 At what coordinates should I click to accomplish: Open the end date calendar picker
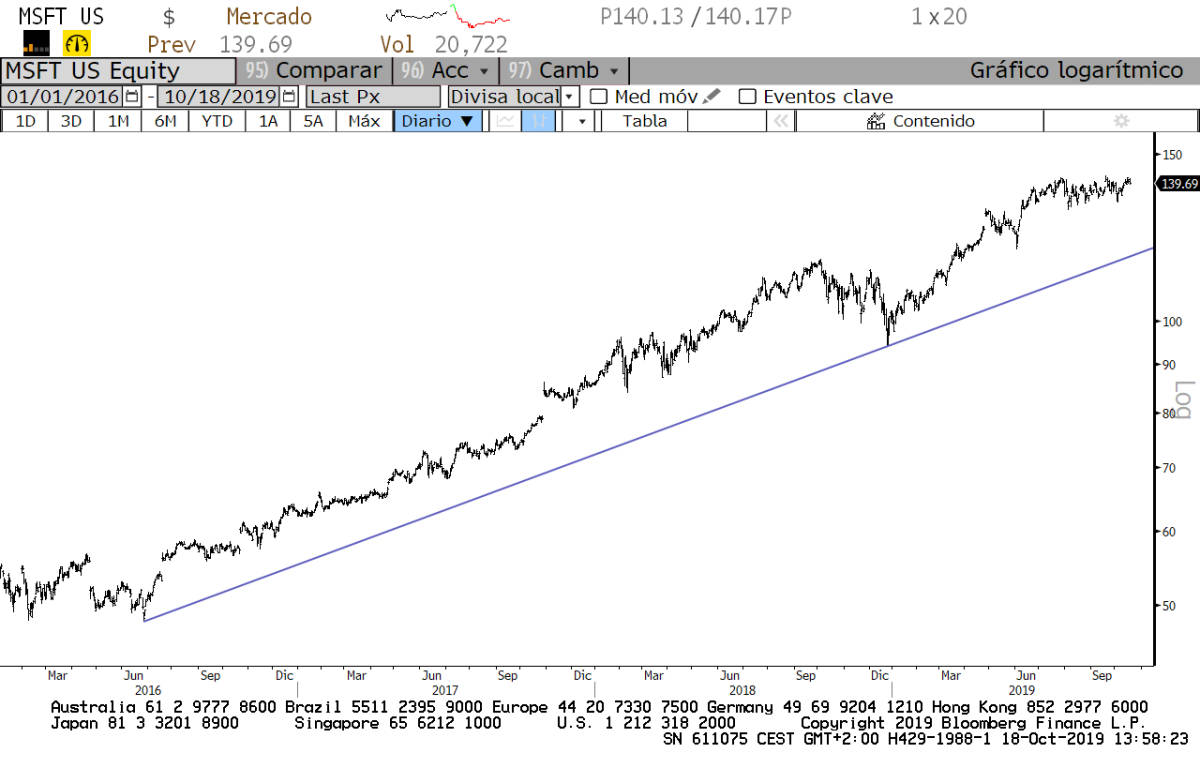[289, 97]
